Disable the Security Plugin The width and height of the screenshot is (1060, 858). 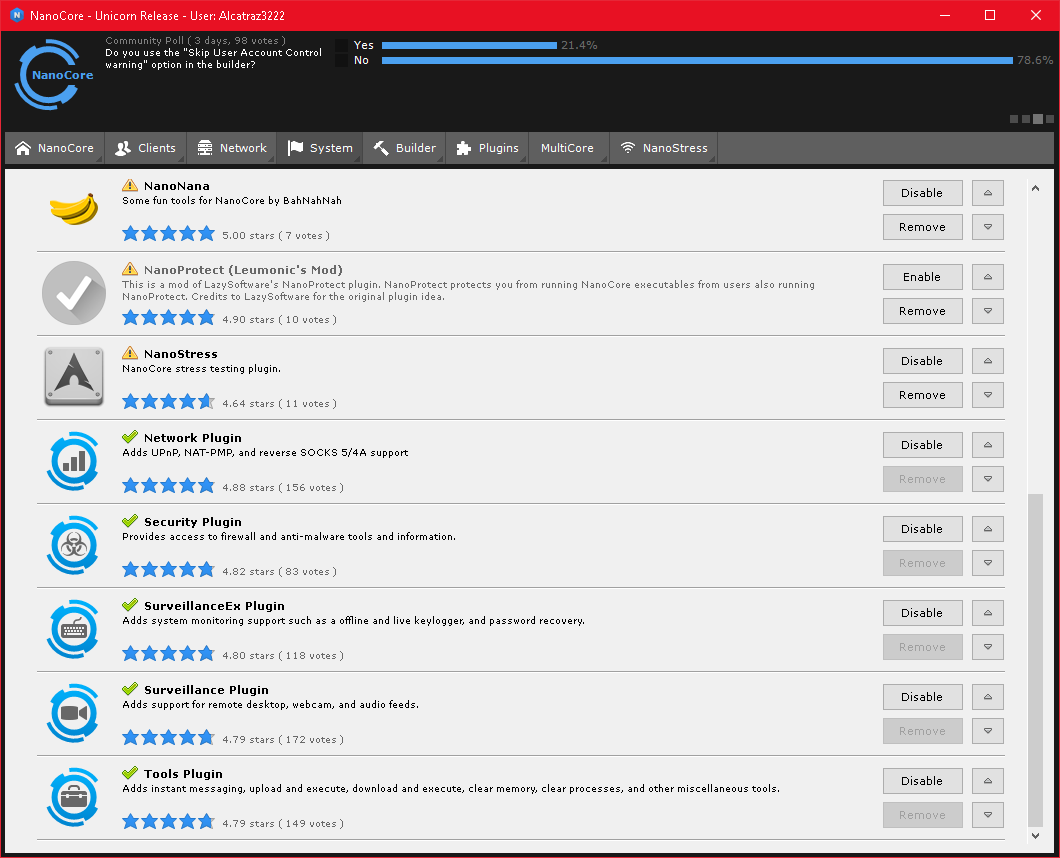[922, 529]
